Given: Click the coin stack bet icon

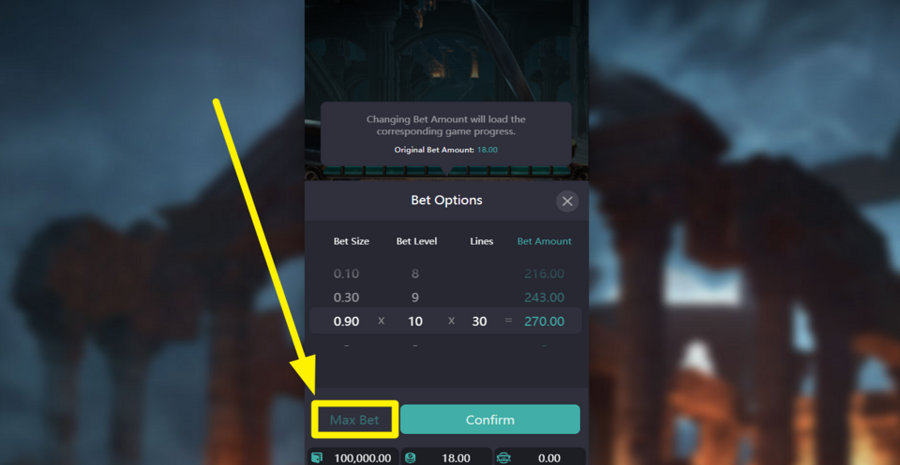Looking at the screenshot, I should coord(410,458).
